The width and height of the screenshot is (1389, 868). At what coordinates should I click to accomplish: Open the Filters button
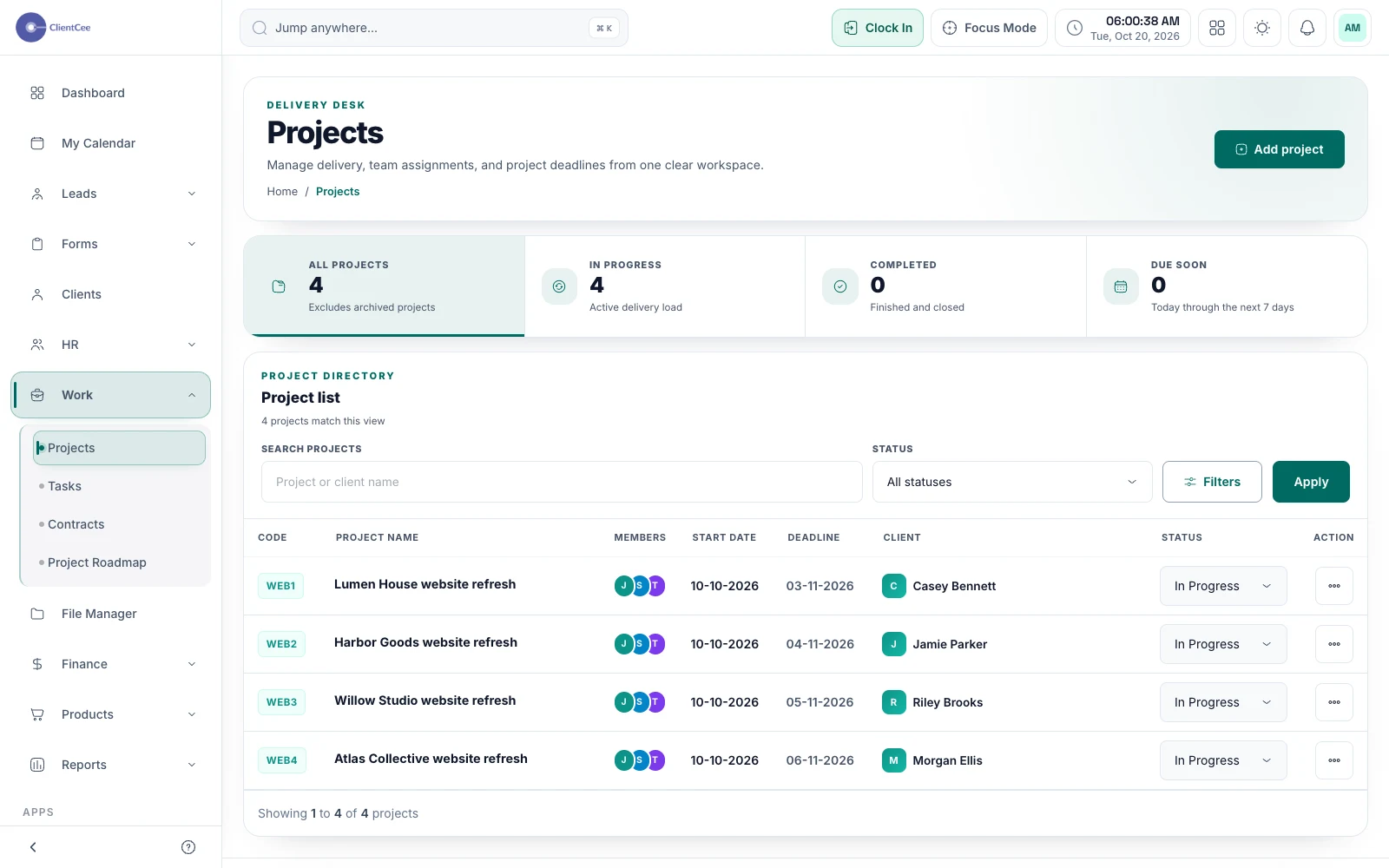(x=1212, y=482)
